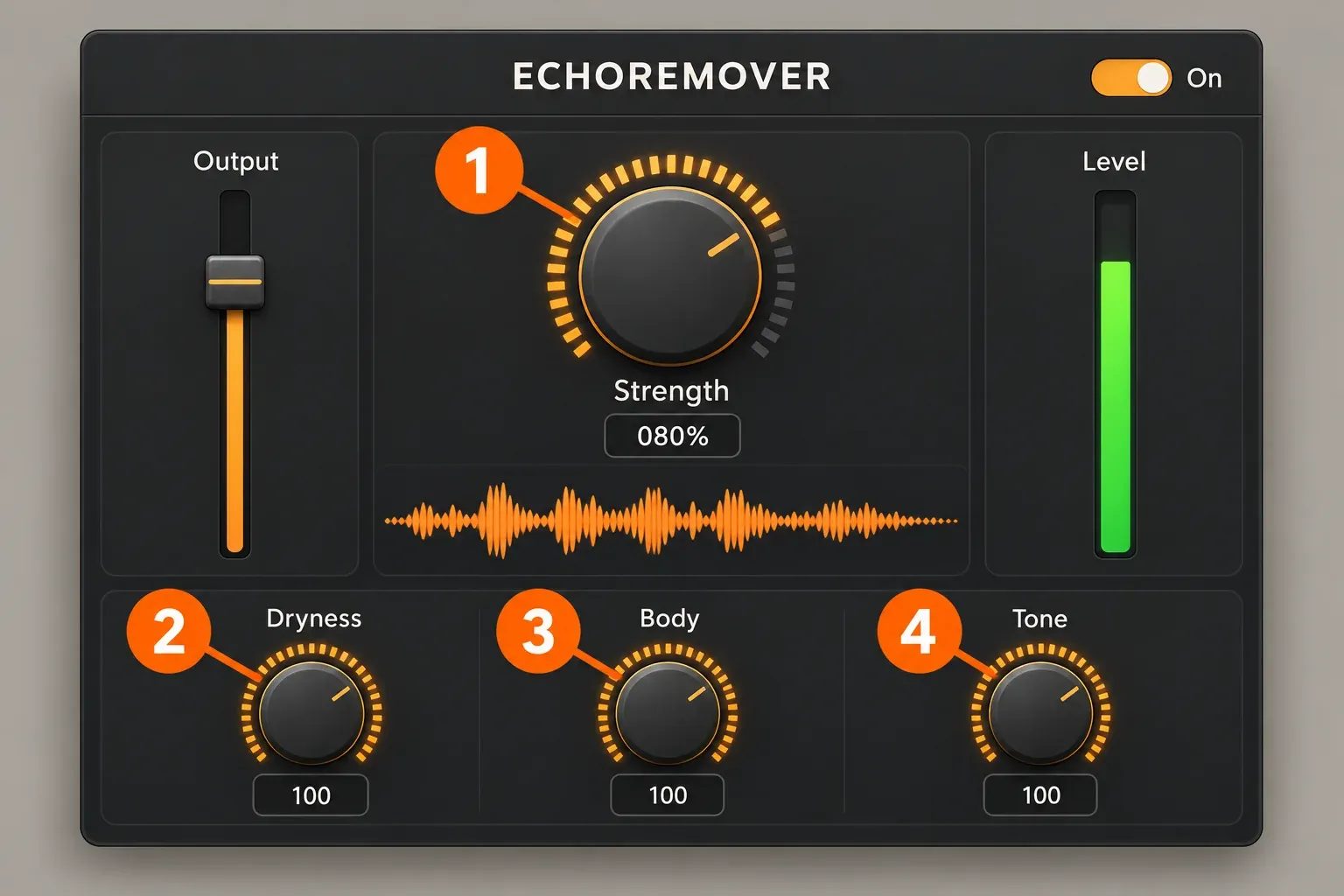The height and width of the screenshot is (896, 1344).
Task: Select the Body value field 100
Action: pos(668,795)
